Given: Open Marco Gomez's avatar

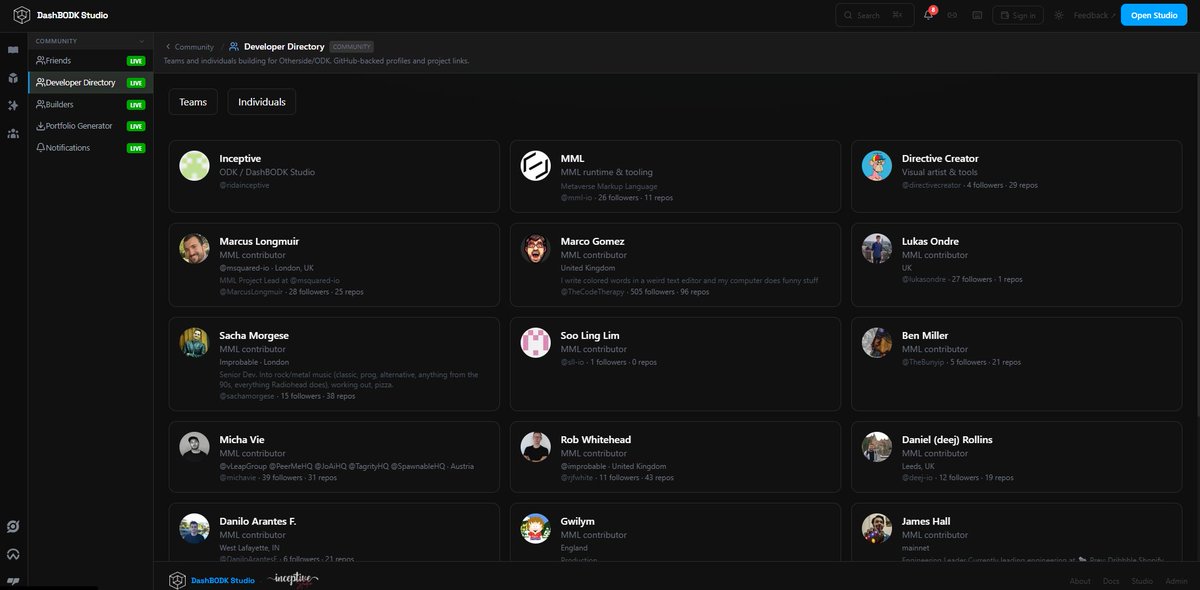Looking at the screenshot, I should point(536,248).
